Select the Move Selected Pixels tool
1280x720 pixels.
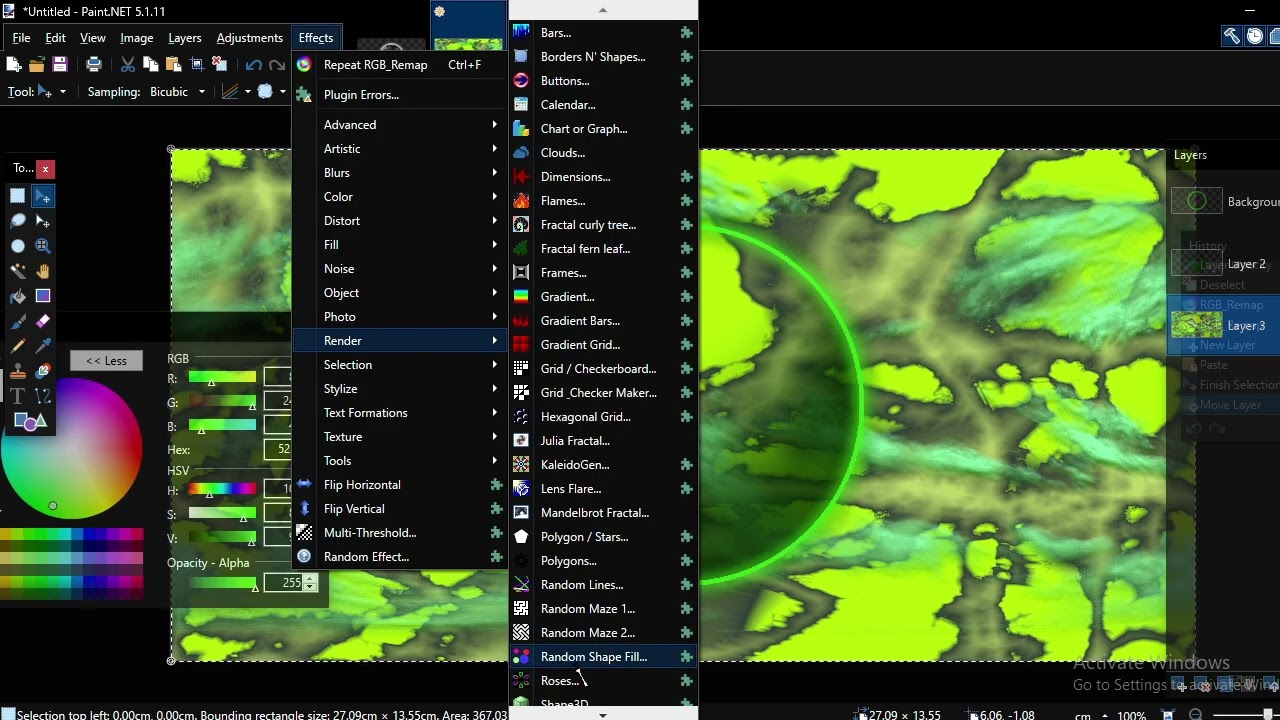coord(42,196)
